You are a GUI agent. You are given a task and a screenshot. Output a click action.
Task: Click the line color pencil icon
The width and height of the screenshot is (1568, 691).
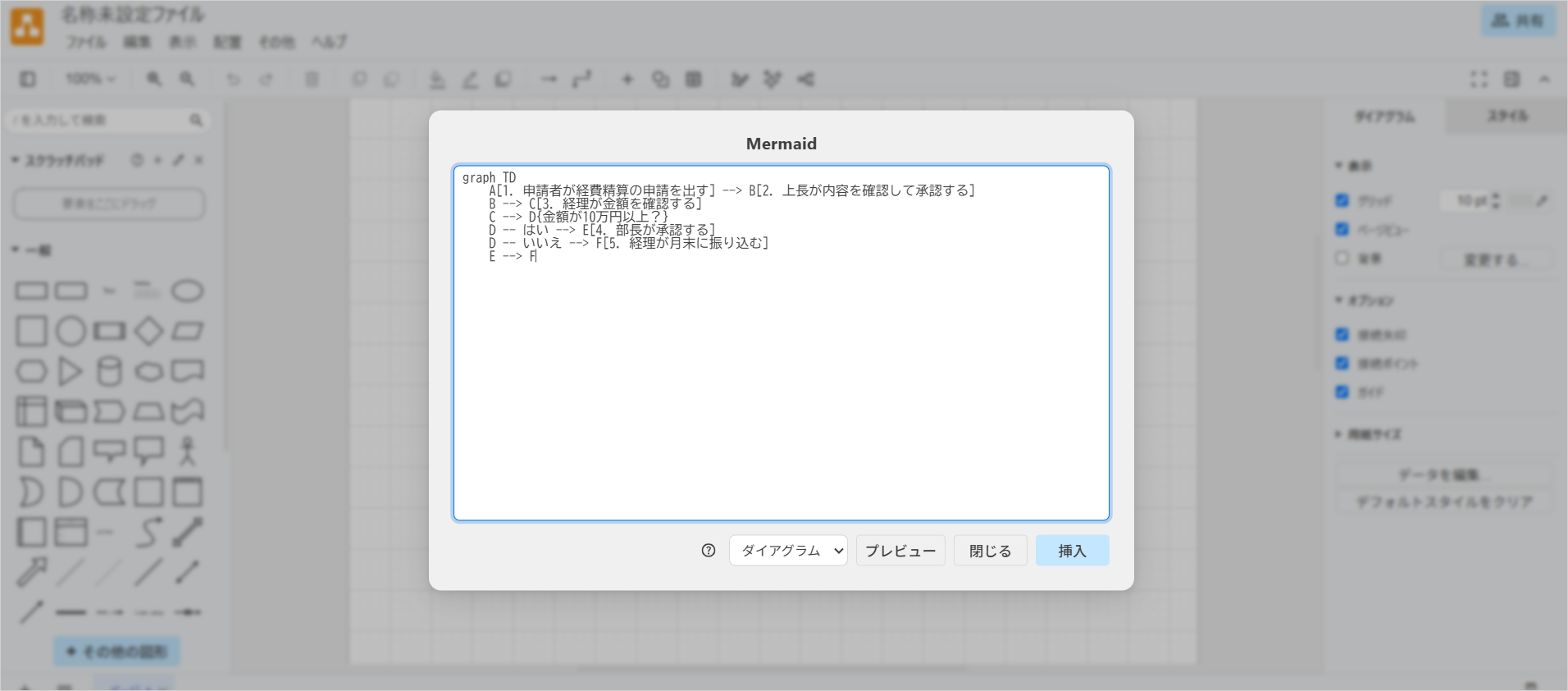(x=470, y=80)
